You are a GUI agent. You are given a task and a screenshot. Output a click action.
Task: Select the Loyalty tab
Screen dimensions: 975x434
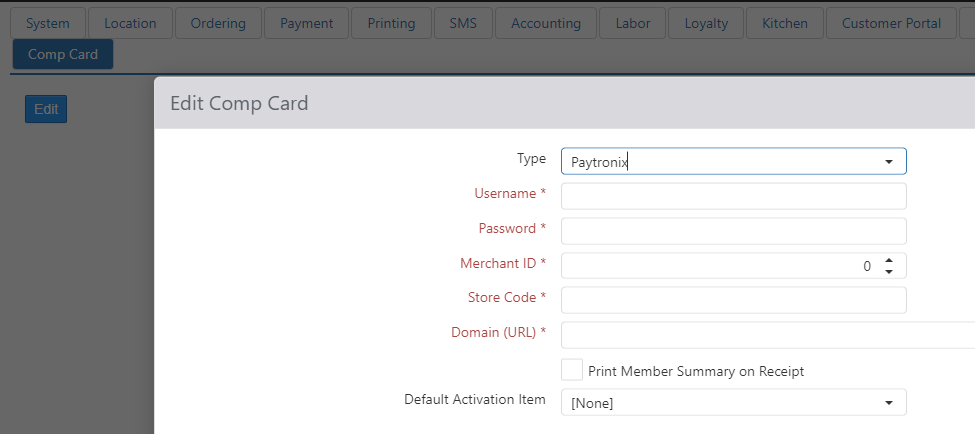(x=706, y=24)
